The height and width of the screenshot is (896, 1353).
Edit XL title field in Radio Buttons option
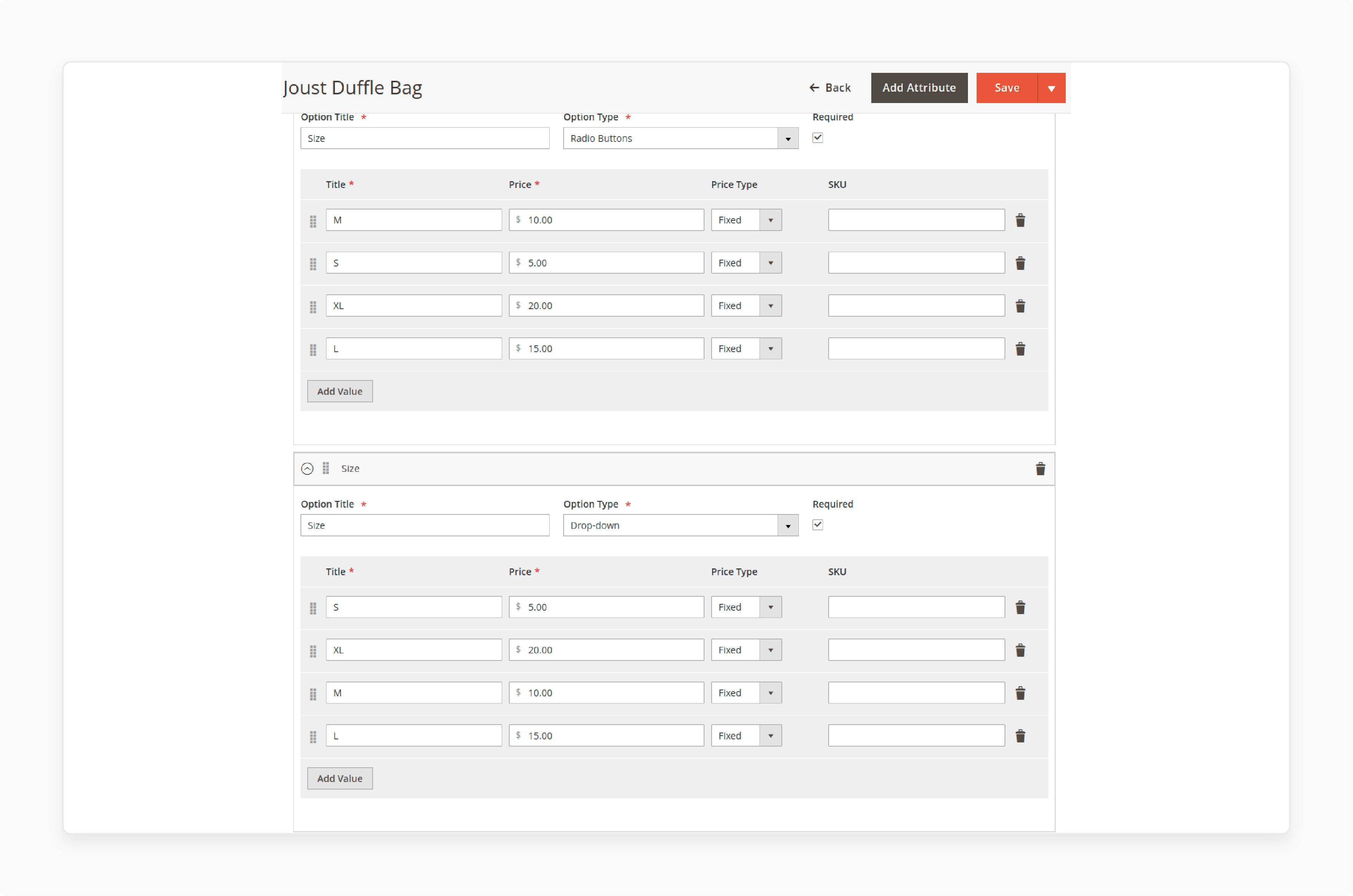tap(414, 306)
